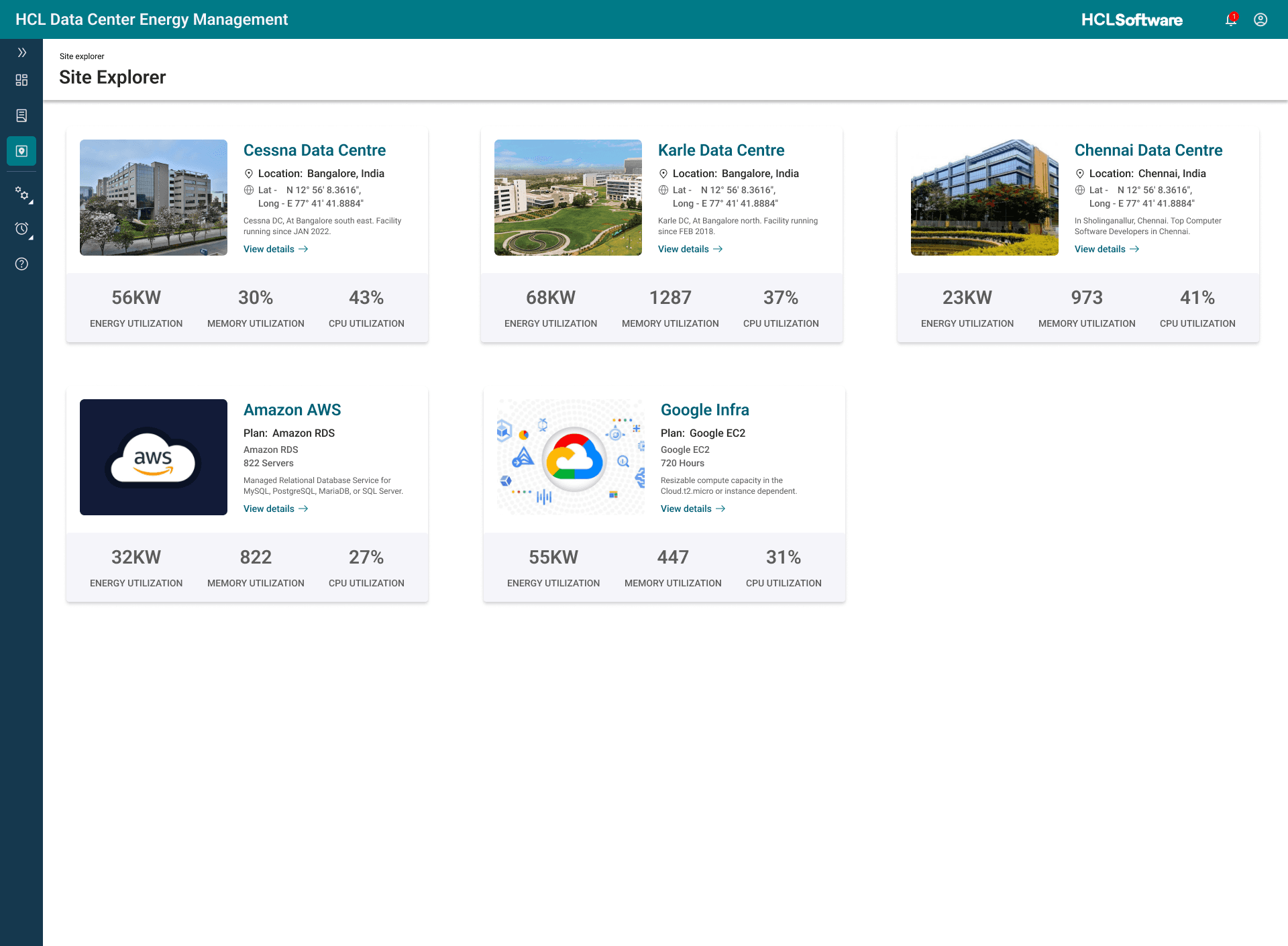1288x946 pixels.
Task: Click the 55KW energy utilization value
Action: (x=553, y=558)
